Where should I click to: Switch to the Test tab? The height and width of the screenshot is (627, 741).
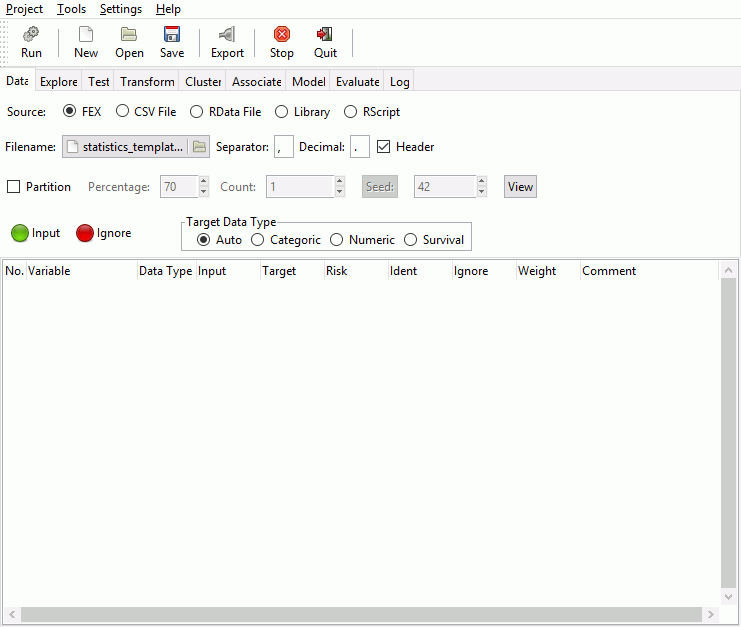98,81
